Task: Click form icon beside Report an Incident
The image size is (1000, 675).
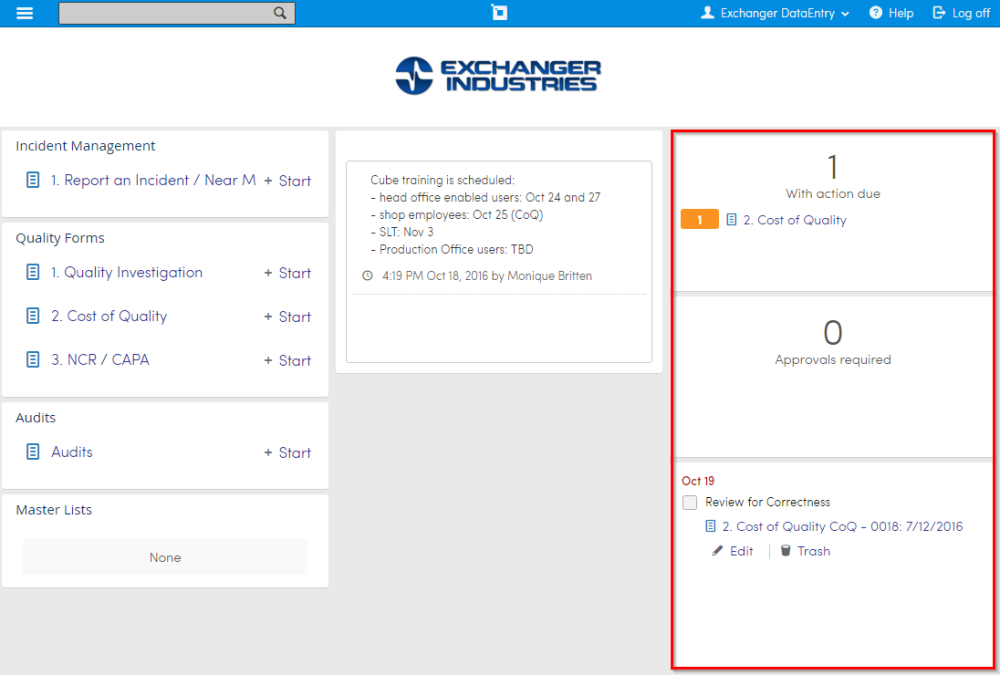Action: 33,181
